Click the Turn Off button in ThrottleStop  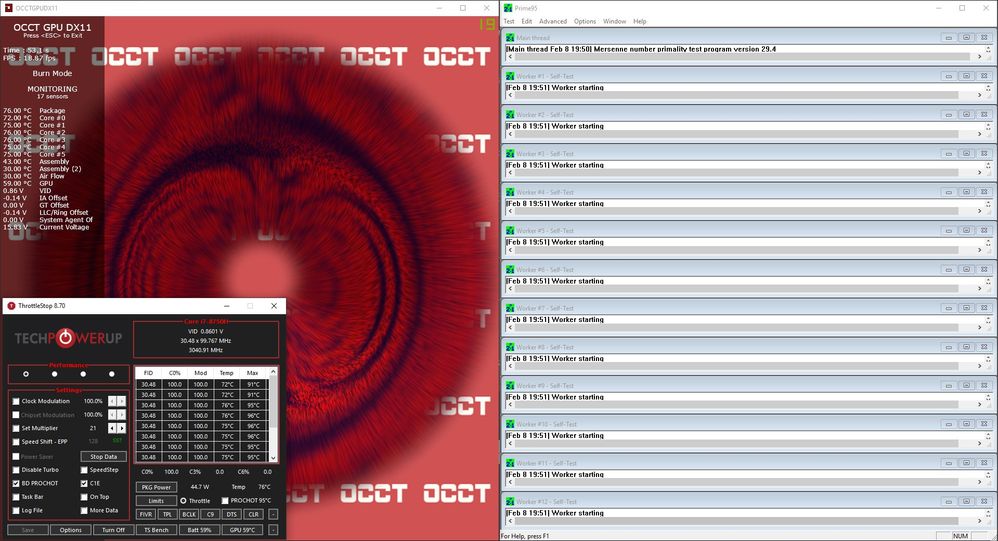coord(113,530)
